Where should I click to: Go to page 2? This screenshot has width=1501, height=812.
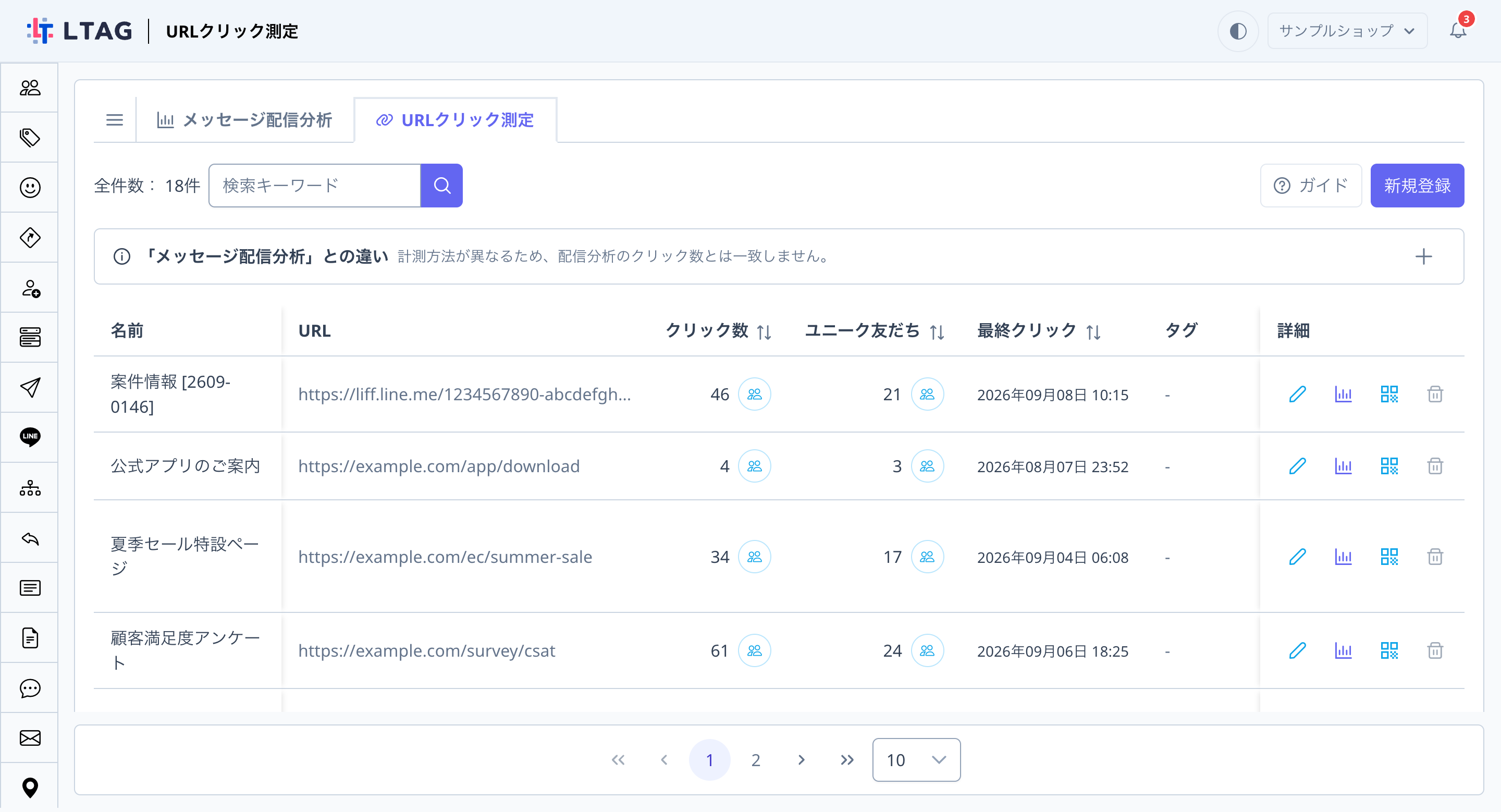click(755, 759)
